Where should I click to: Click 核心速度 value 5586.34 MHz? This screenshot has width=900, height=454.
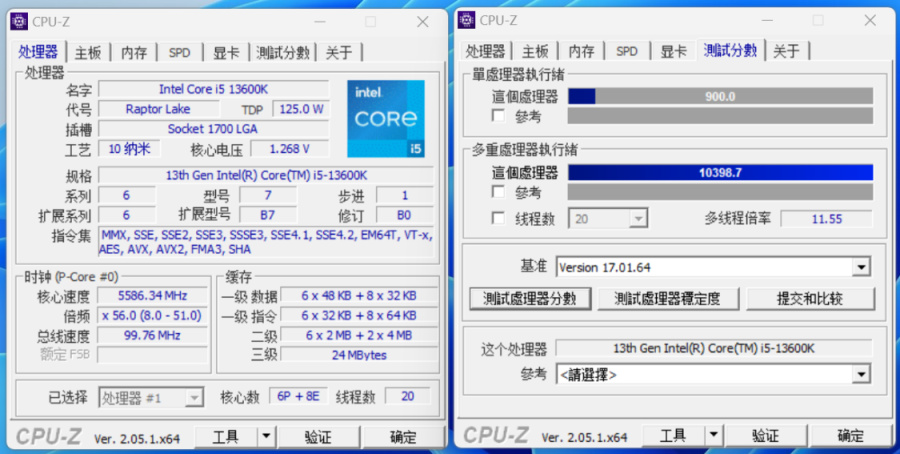(152, 296)
